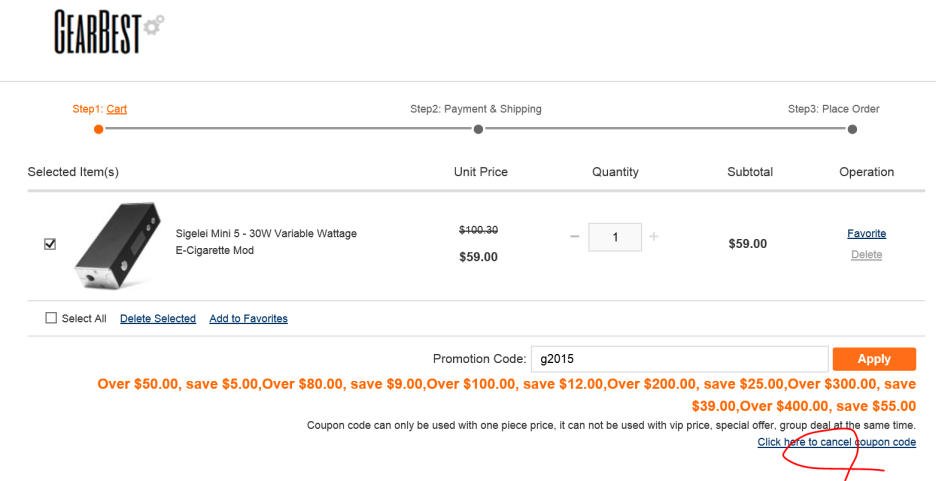
Task: Open the Step1 Cart link
Action: click(x=116, y=109)
